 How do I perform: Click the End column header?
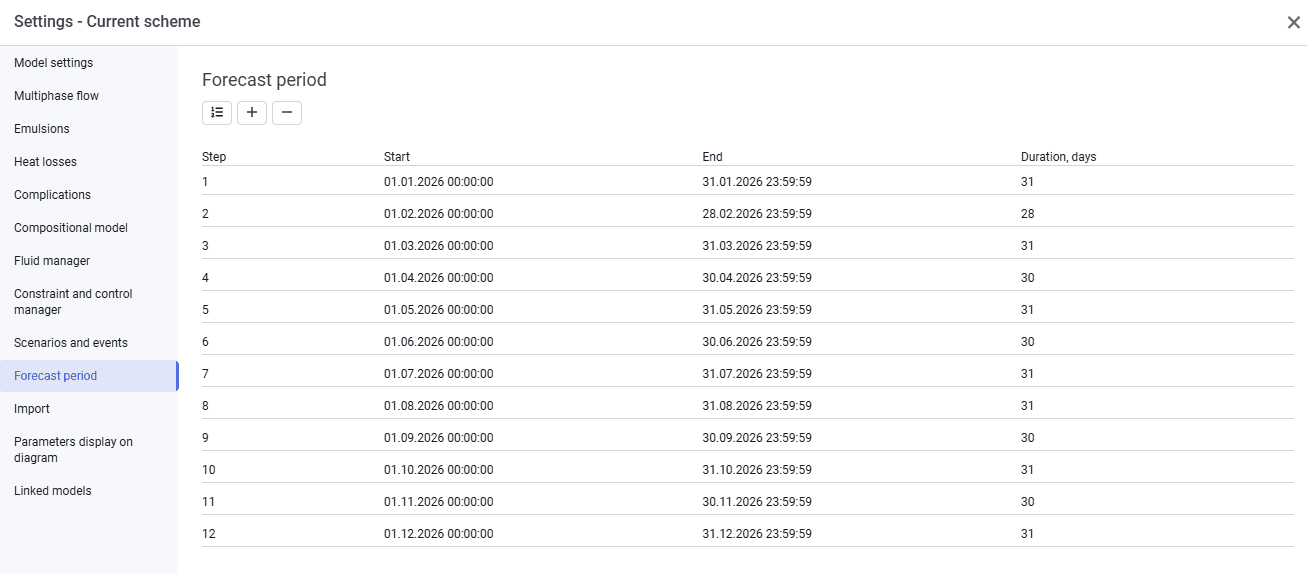tap(712, 157)
